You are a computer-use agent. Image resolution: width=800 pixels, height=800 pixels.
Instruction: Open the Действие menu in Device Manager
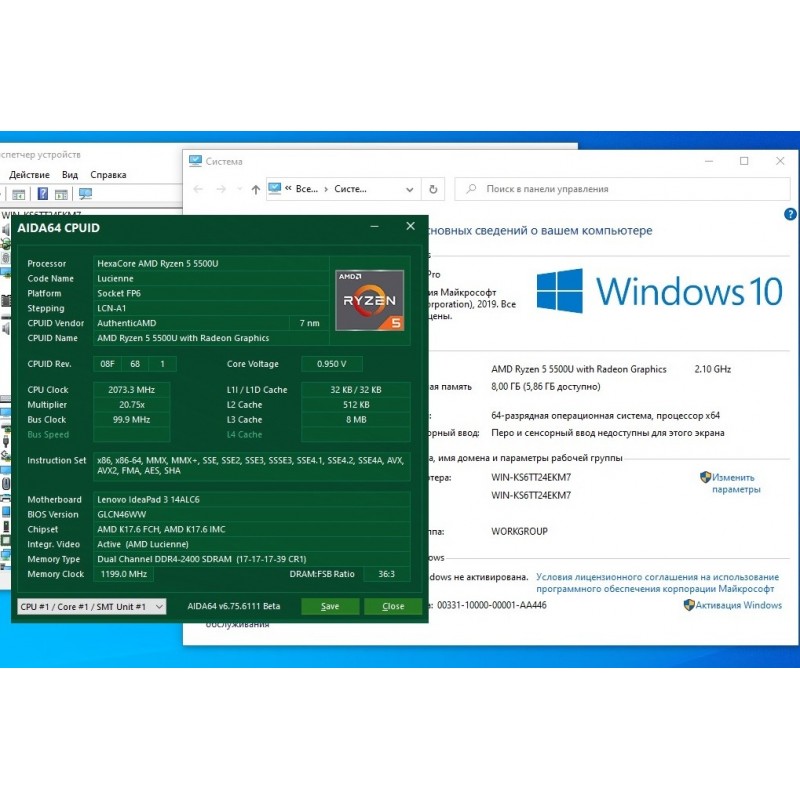[30, 175]
